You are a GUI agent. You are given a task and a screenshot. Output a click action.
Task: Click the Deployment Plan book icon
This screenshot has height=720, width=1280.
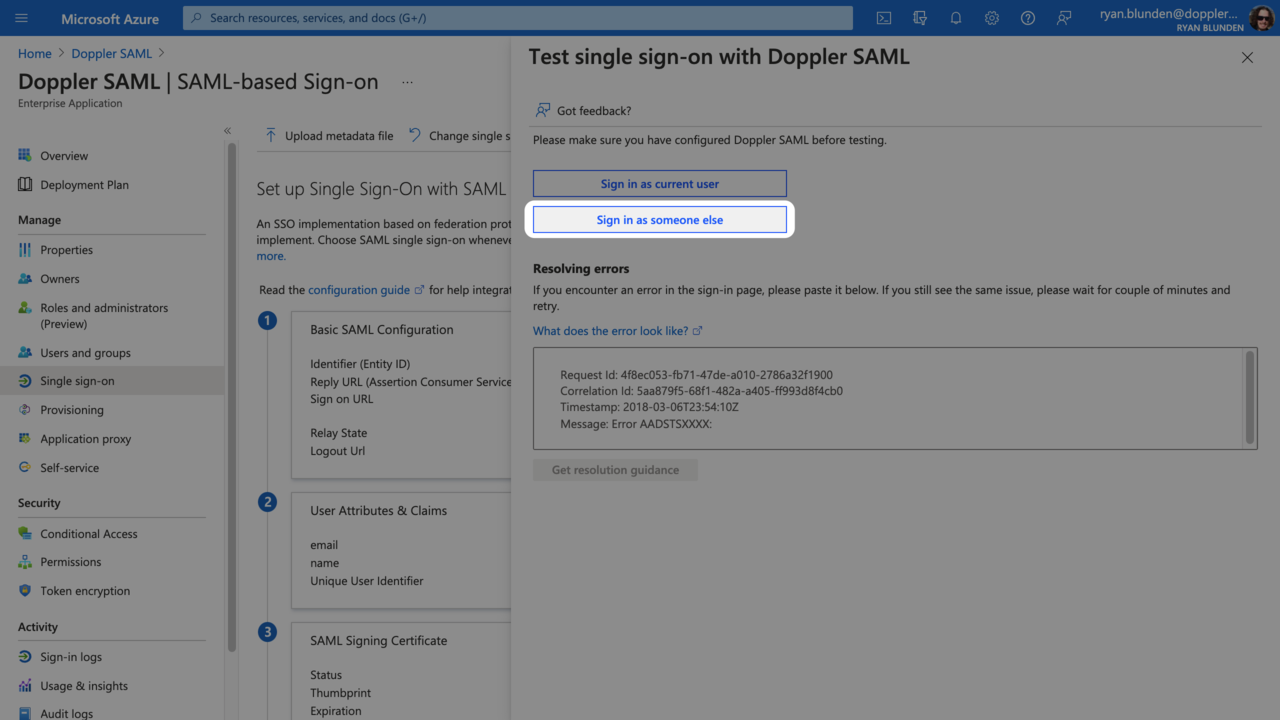pyautogui.click(x=25, y=185)
